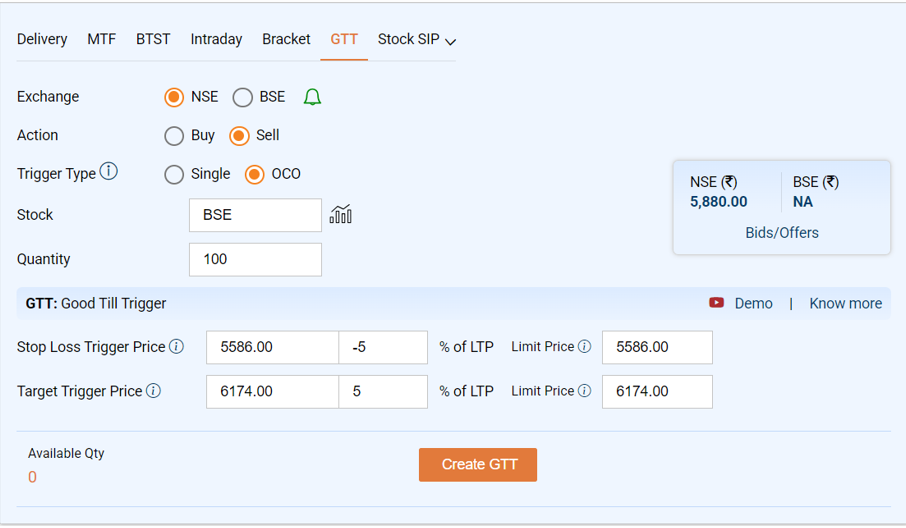Click the green price alert bell icon
This screenshot has height=528, width=906.
(x=312, y=97)
